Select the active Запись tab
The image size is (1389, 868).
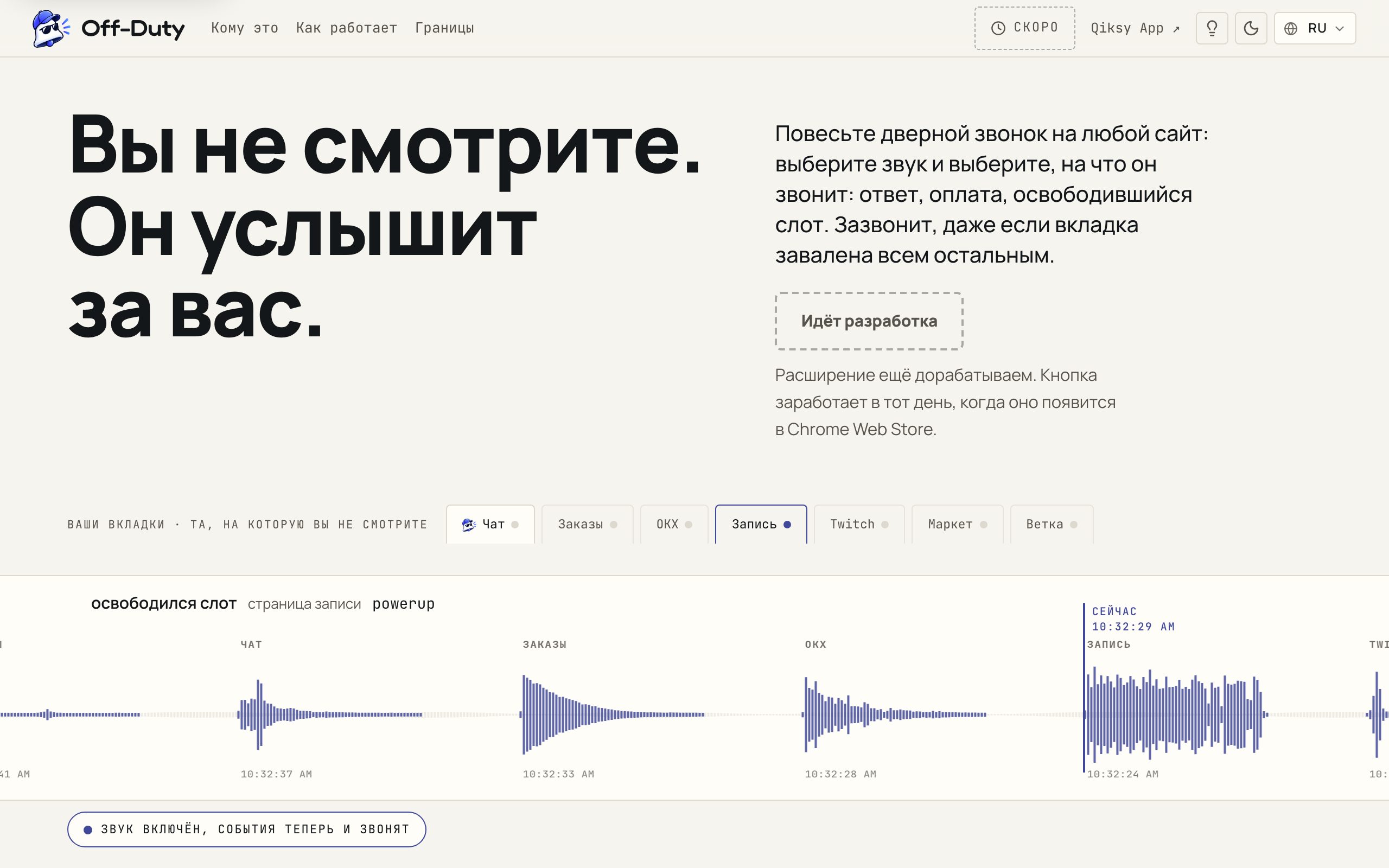click(x=761, y=524)
